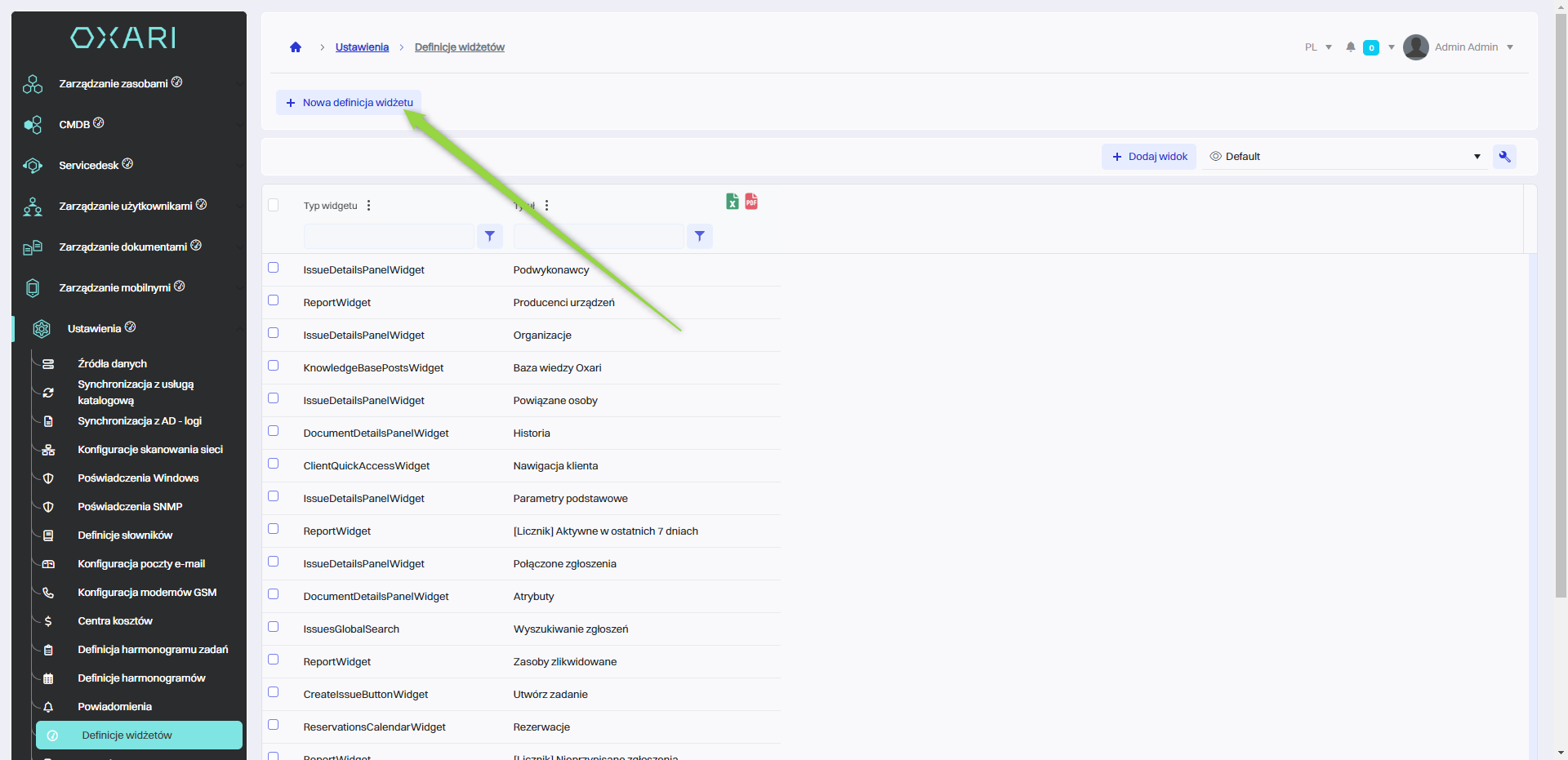Viewport: 1568px width, 760px height.
Task: Expand the Admin Admin user menu
Action: pos(1510,47)
